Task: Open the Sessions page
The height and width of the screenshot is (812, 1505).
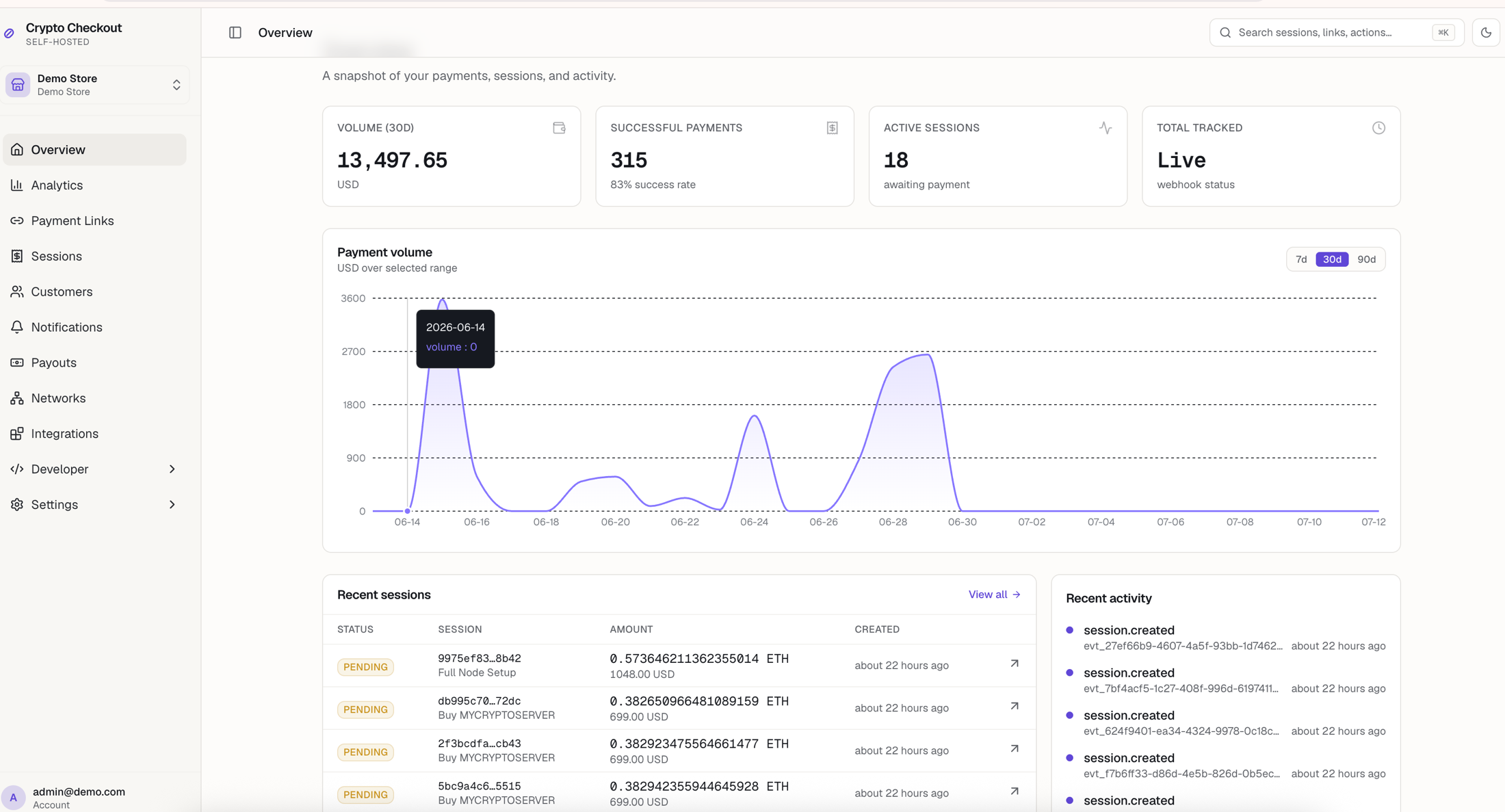Action: tap(94, 256)
